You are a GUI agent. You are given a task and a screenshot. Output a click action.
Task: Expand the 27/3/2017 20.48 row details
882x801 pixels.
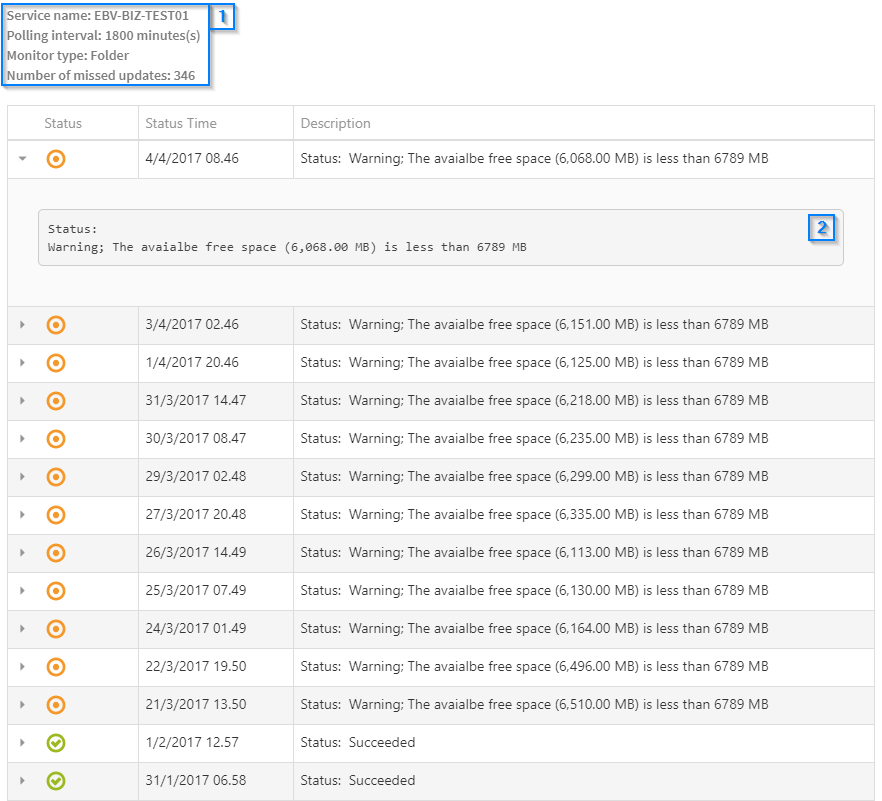(22, 515)
